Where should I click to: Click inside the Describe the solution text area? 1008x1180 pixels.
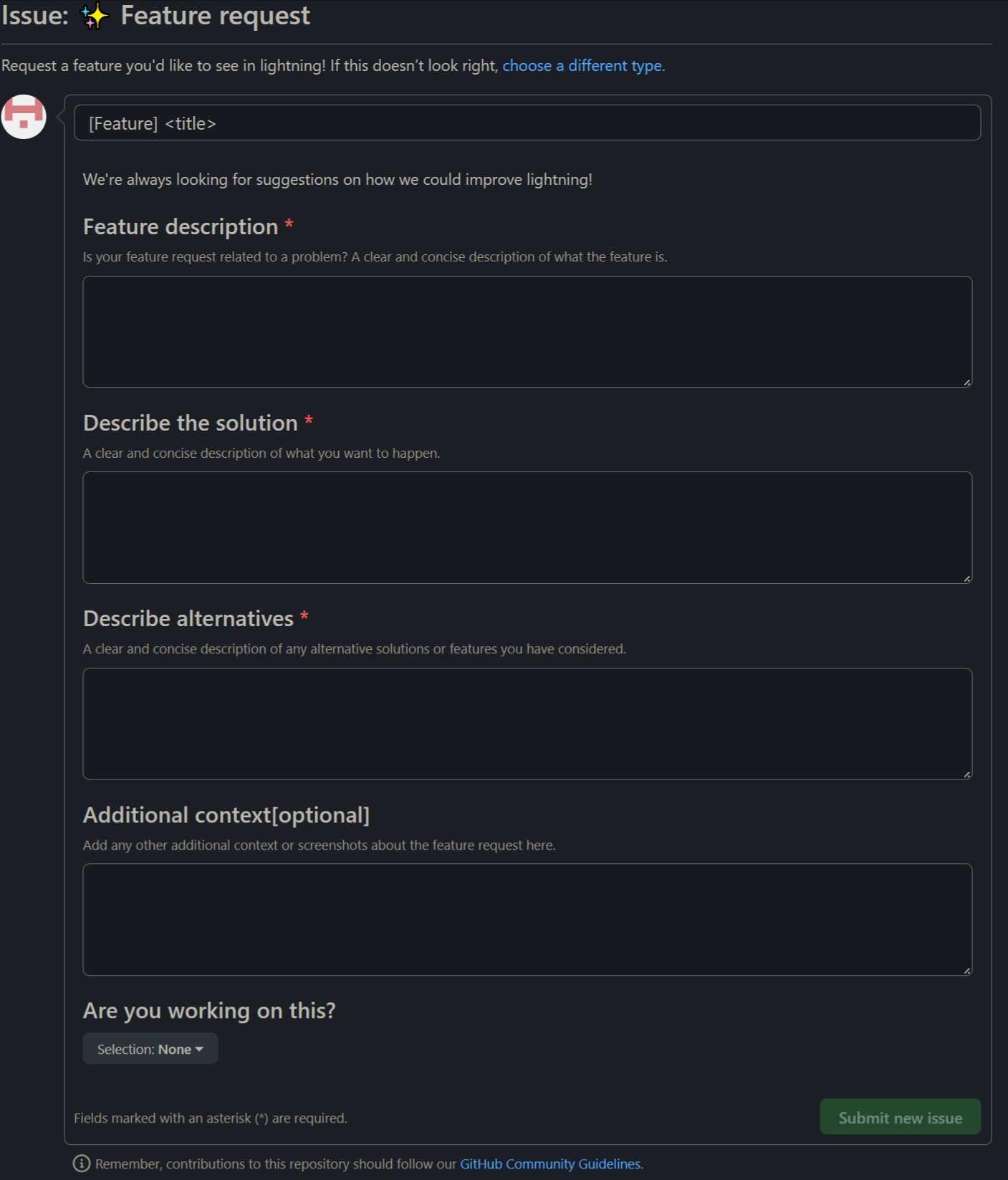click(528, 527)
